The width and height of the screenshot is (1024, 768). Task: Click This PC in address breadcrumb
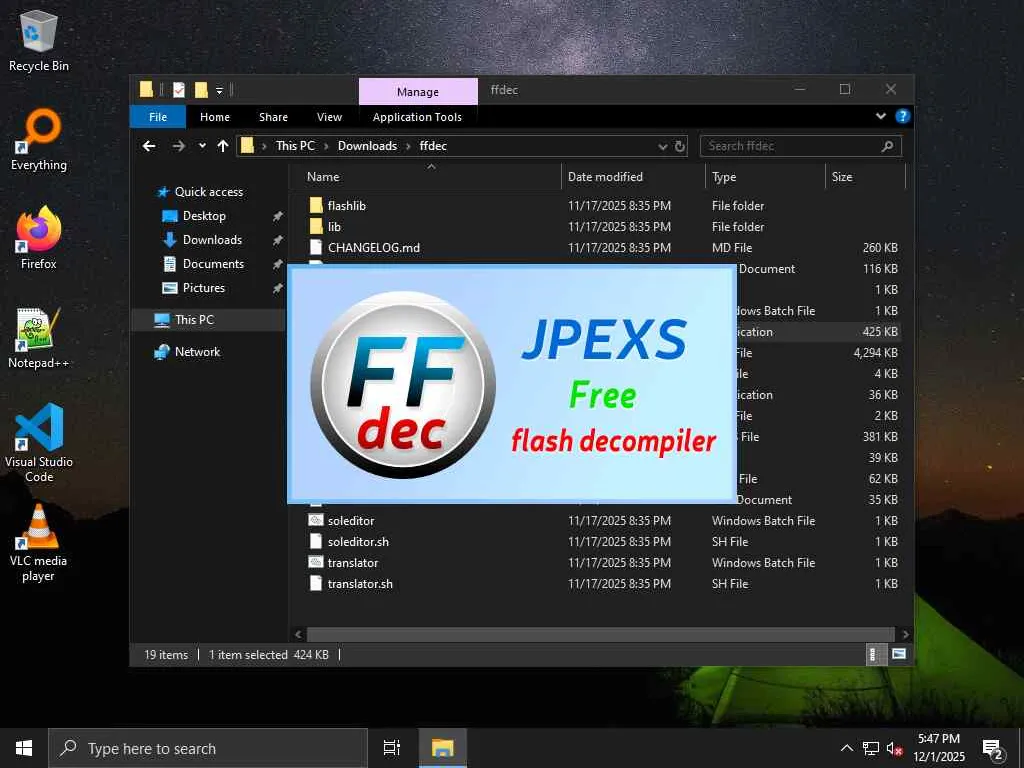[x=295, y=146]
